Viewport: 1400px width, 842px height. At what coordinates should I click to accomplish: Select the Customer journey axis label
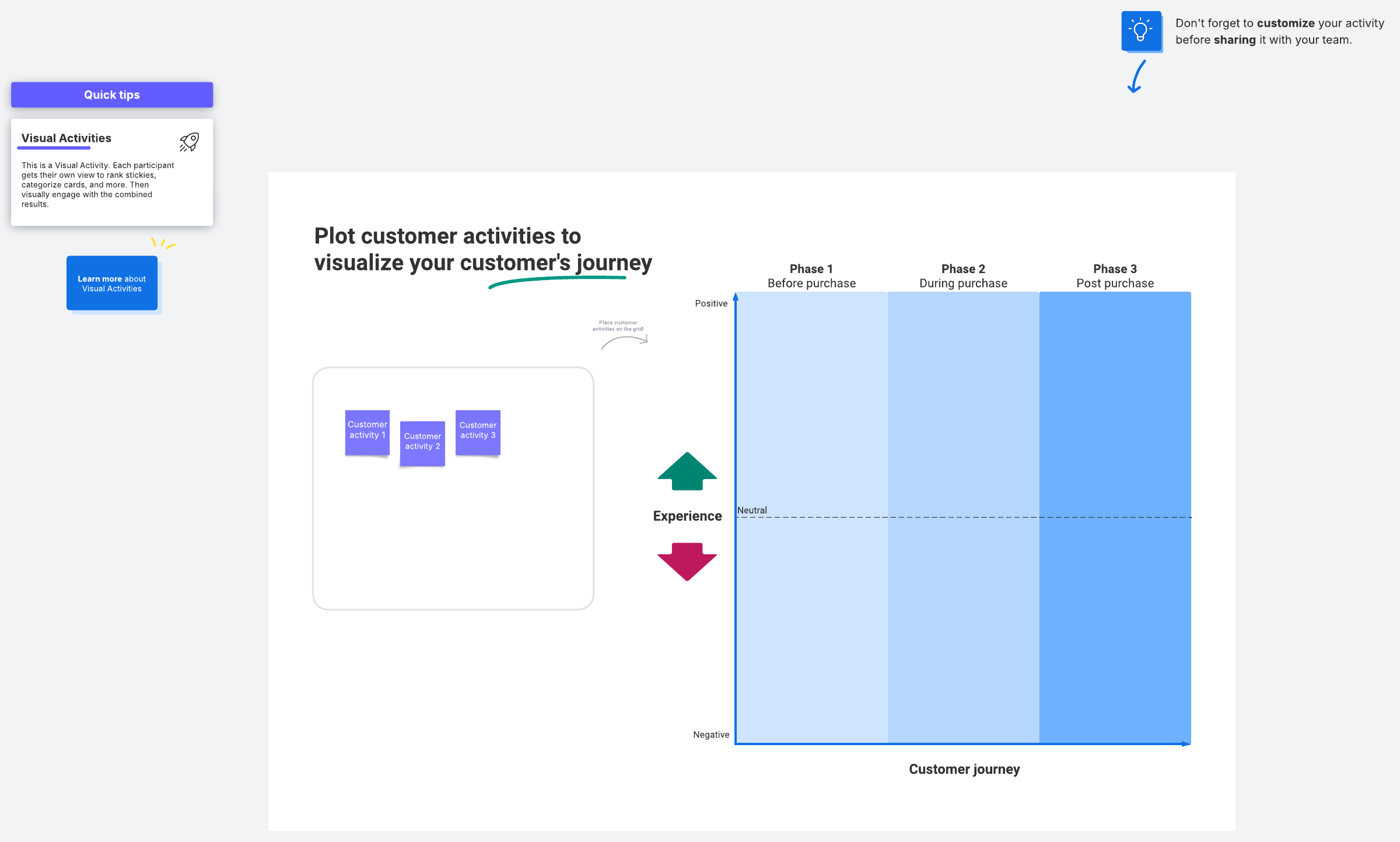964,769
